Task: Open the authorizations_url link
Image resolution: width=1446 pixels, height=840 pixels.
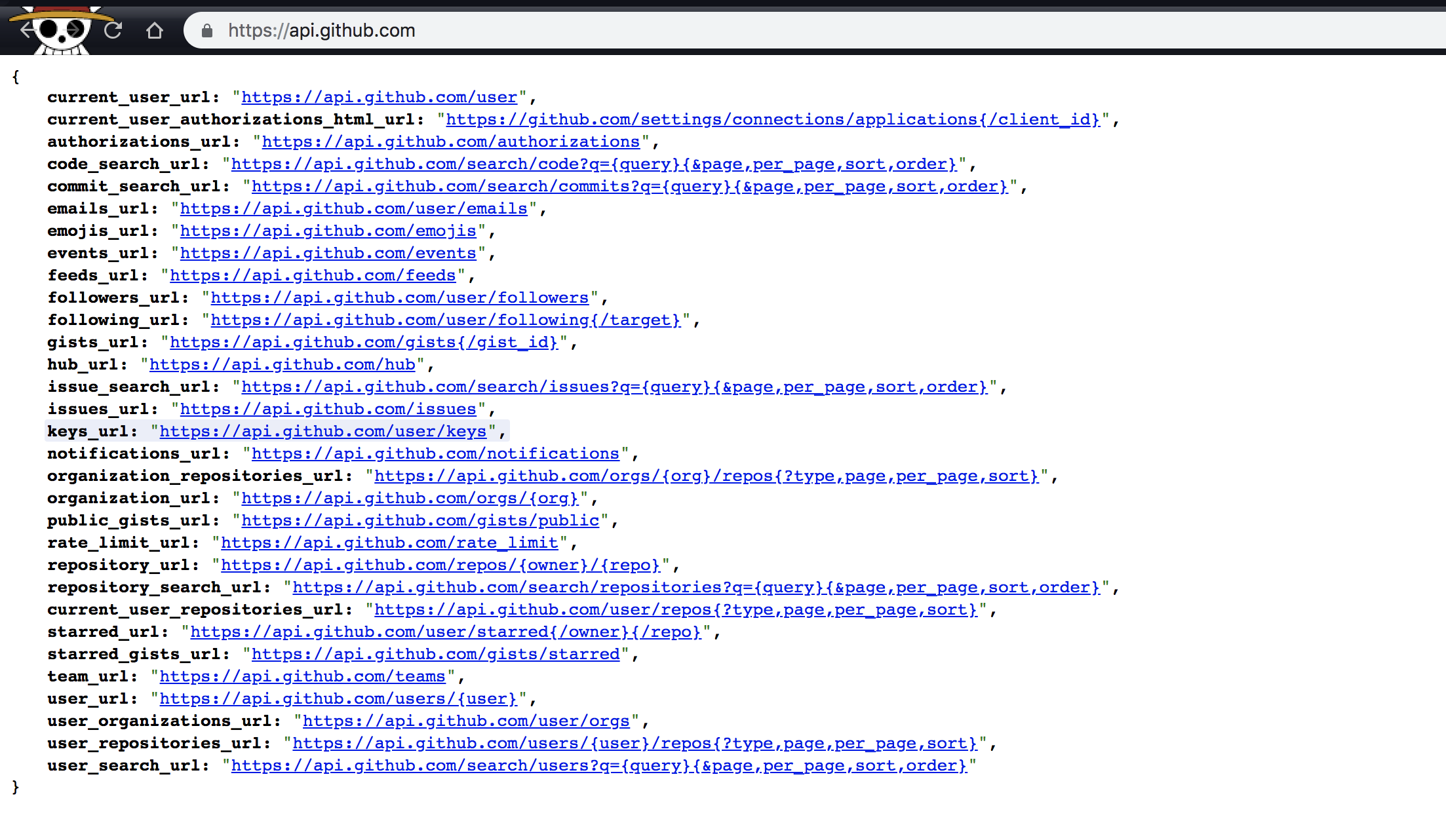Action: click(x=452, y=141)
